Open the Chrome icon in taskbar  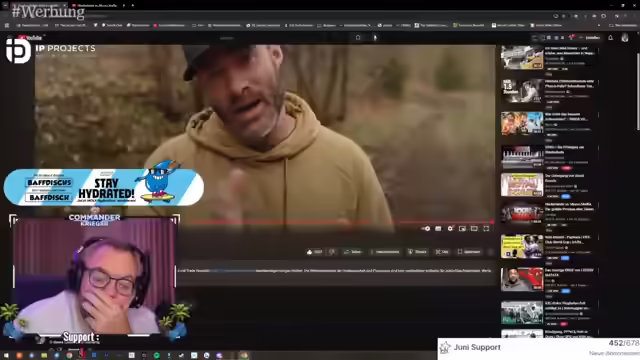(69, 356)
